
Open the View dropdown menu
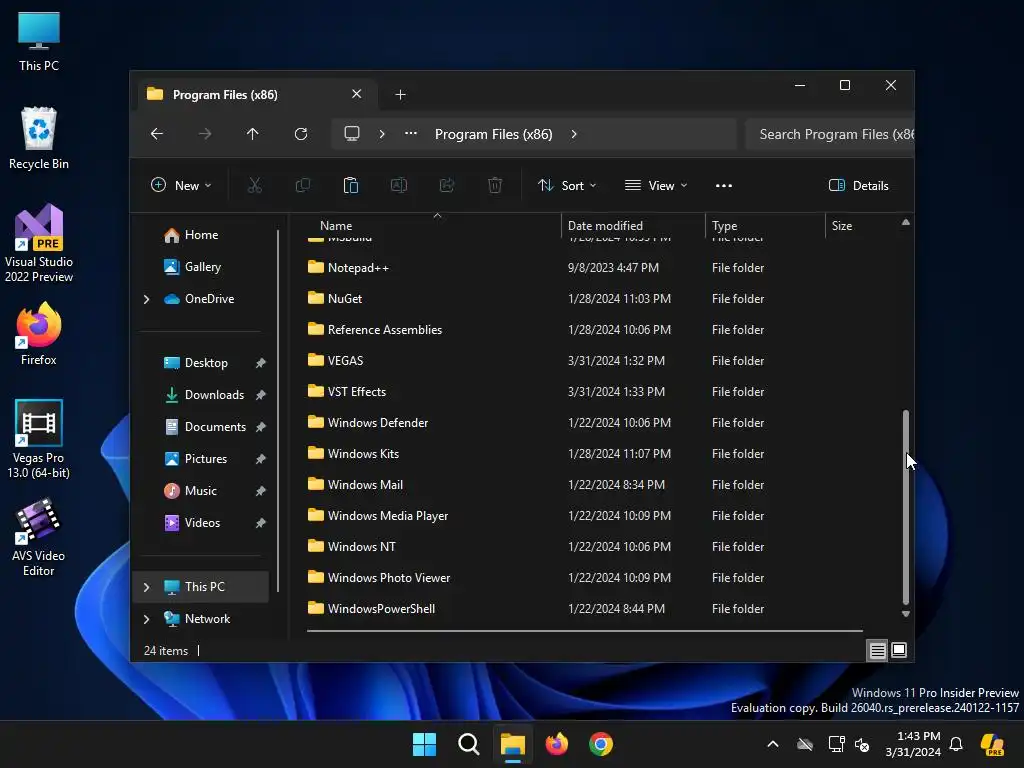pos(656,185)
